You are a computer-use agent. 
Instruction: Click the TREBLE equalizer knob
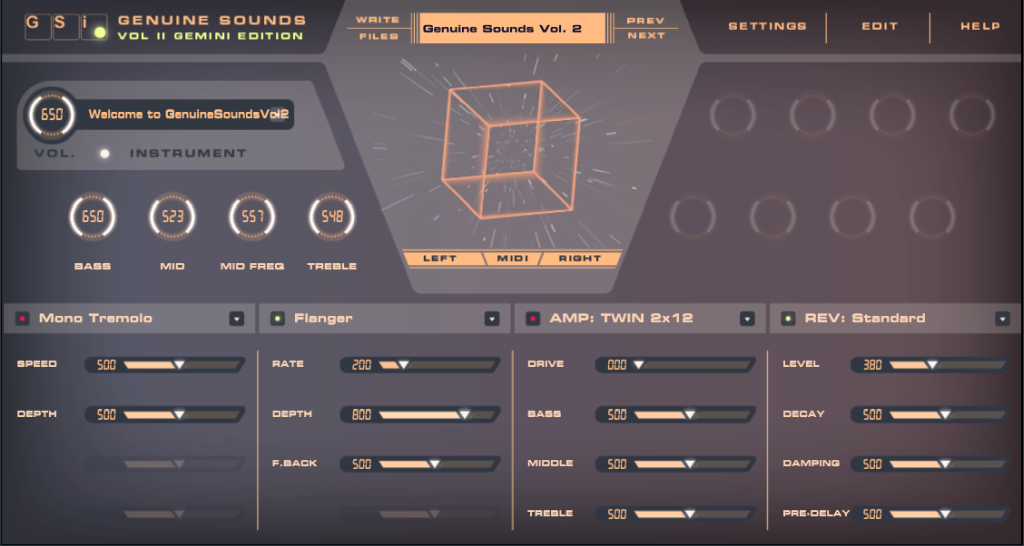(x=331, y=215)
